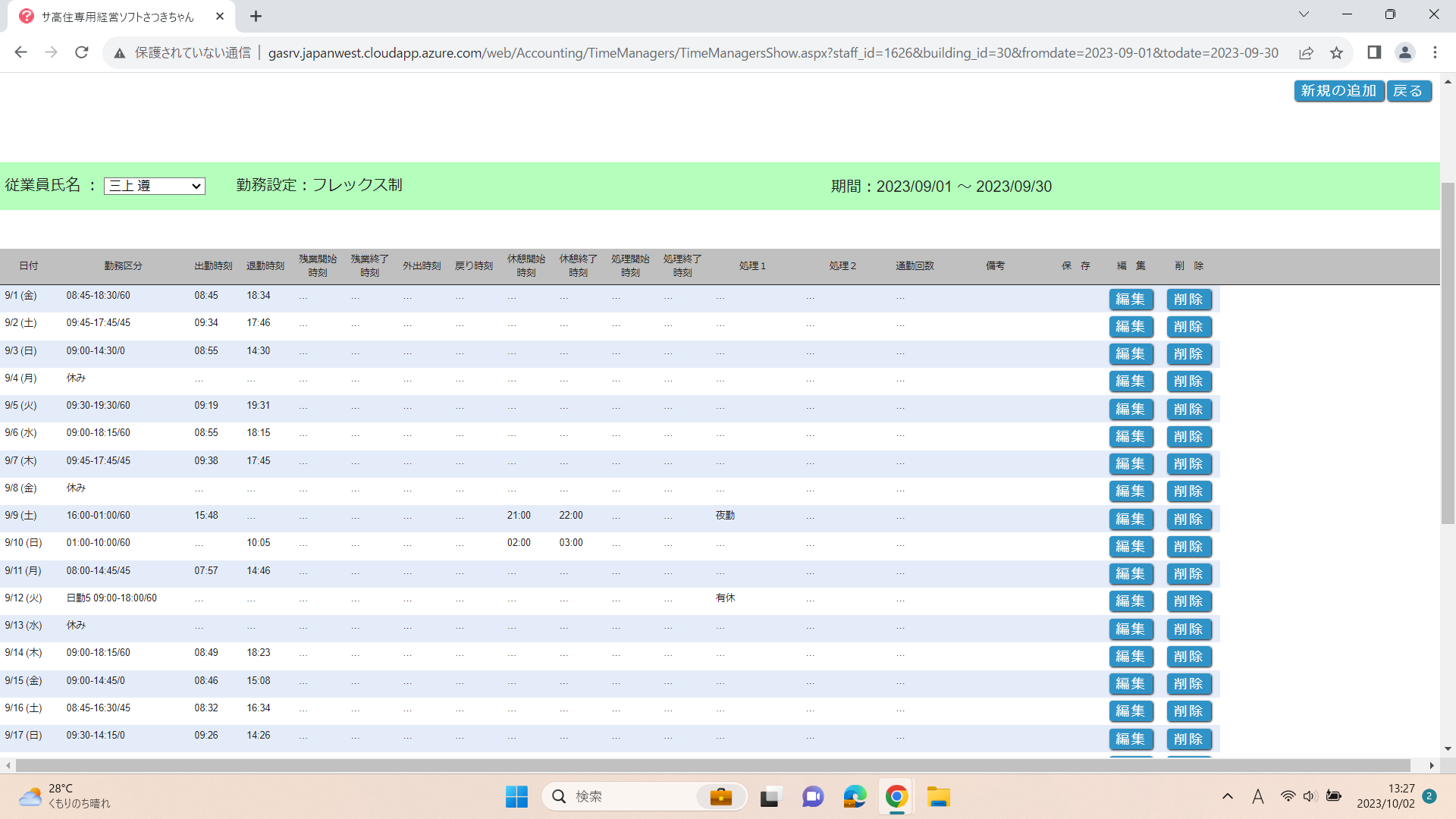Click the Microsoft Edge taskbar icon

(x=855, y=797)
